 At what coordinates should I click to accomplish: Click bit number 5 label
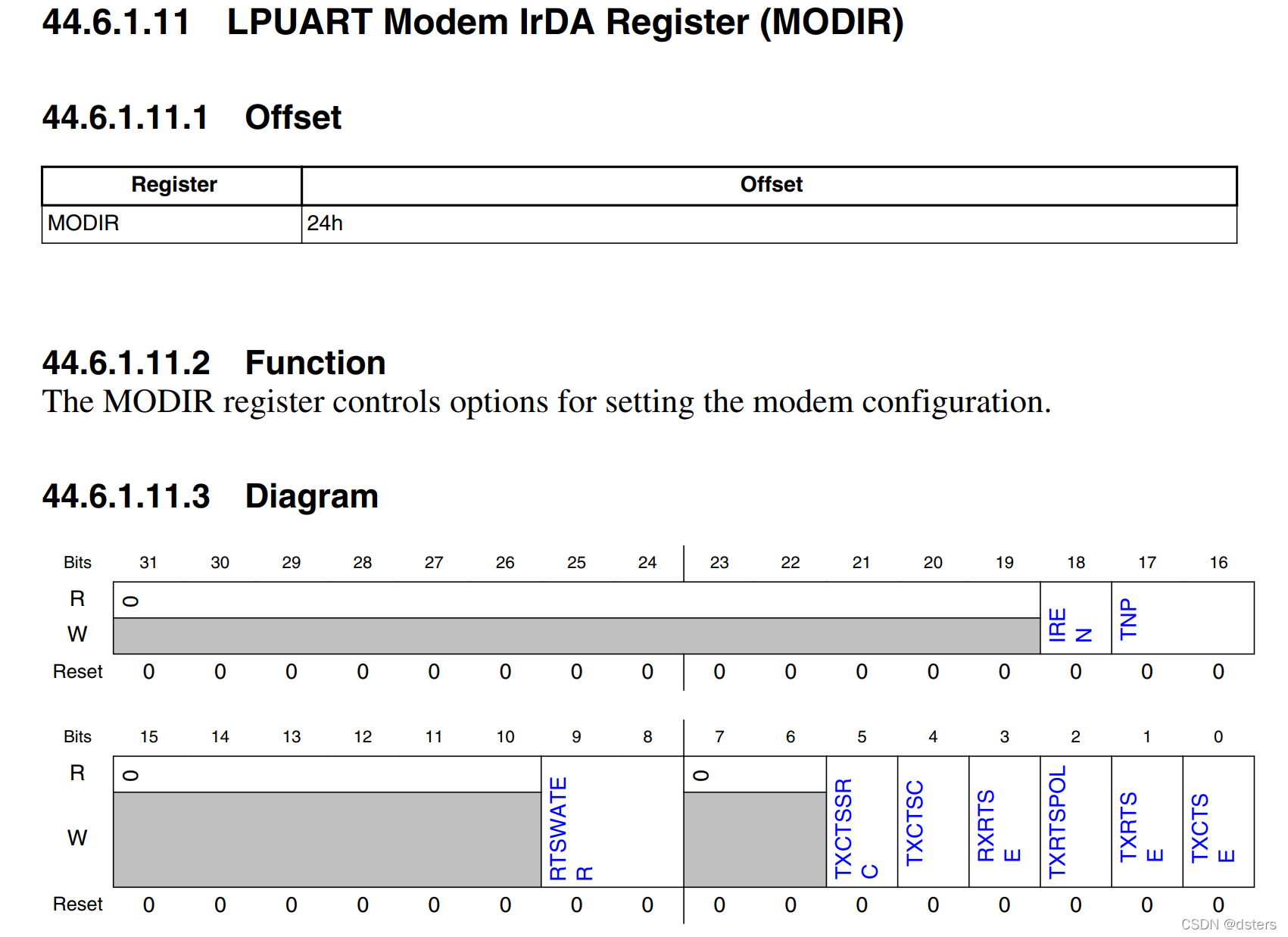pos(862,737)
